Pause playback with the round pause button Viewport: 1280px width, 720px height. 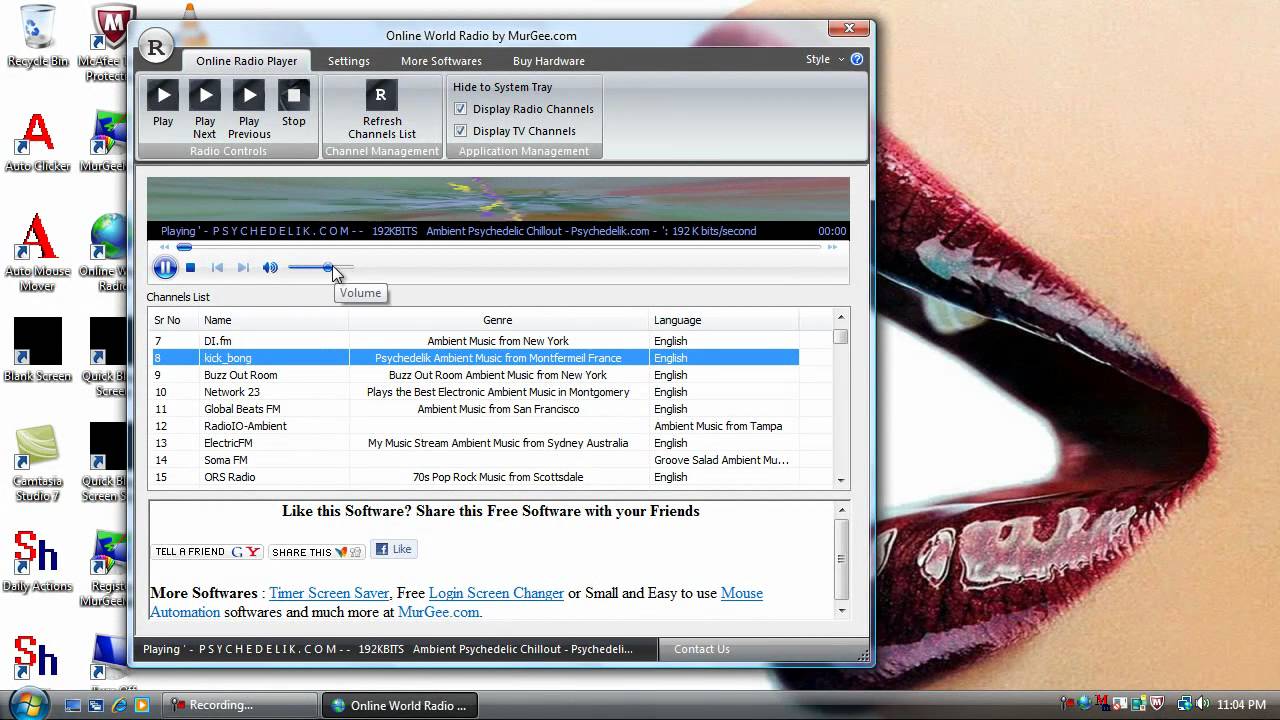165,267
